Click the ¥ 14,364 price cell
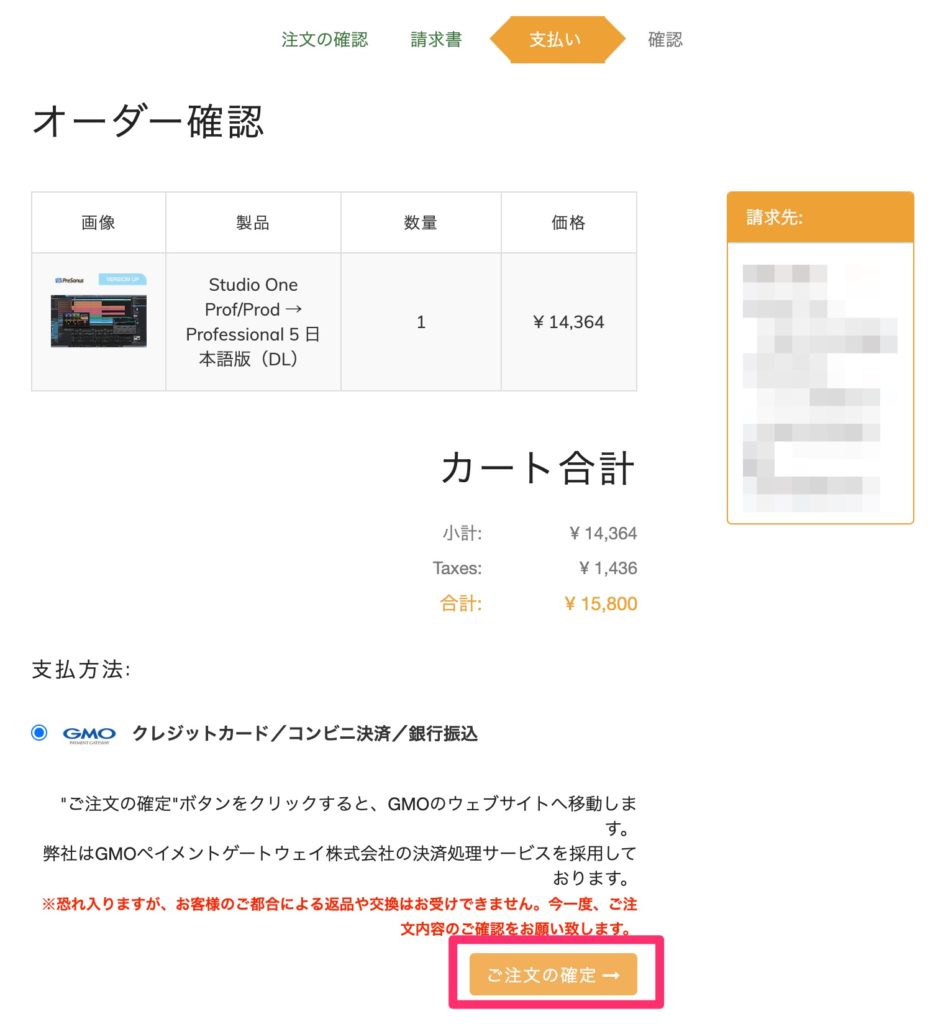Screen dimensions: 933x1024 [x=568, y=322]
